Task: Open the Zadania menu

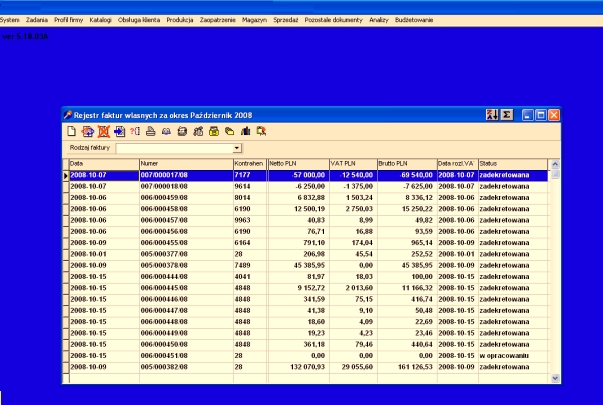Action: 37,20
